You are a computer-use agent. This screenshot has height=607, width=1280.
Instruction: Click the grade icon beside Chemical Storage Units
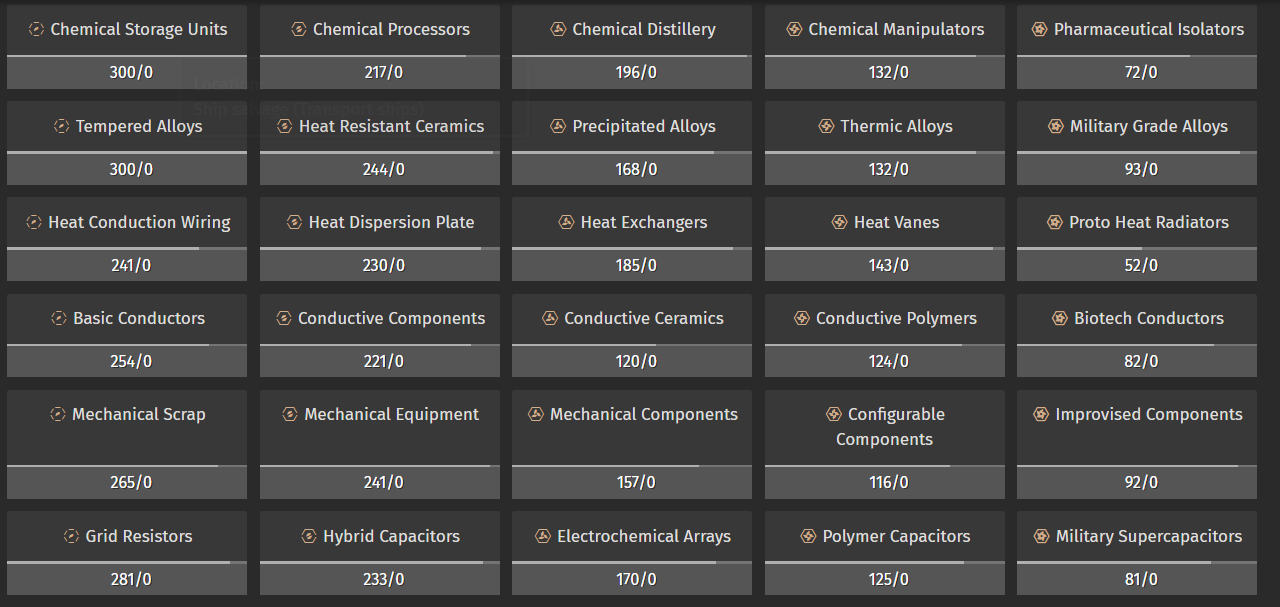point(37,30)
